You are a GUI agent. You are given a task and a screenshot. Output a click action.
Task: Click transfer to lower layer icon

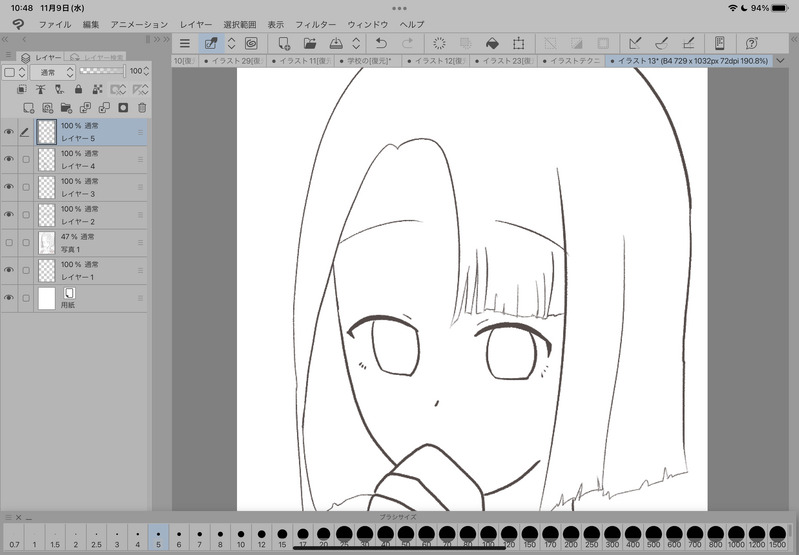pyautogui.click(x=85, y=108)
